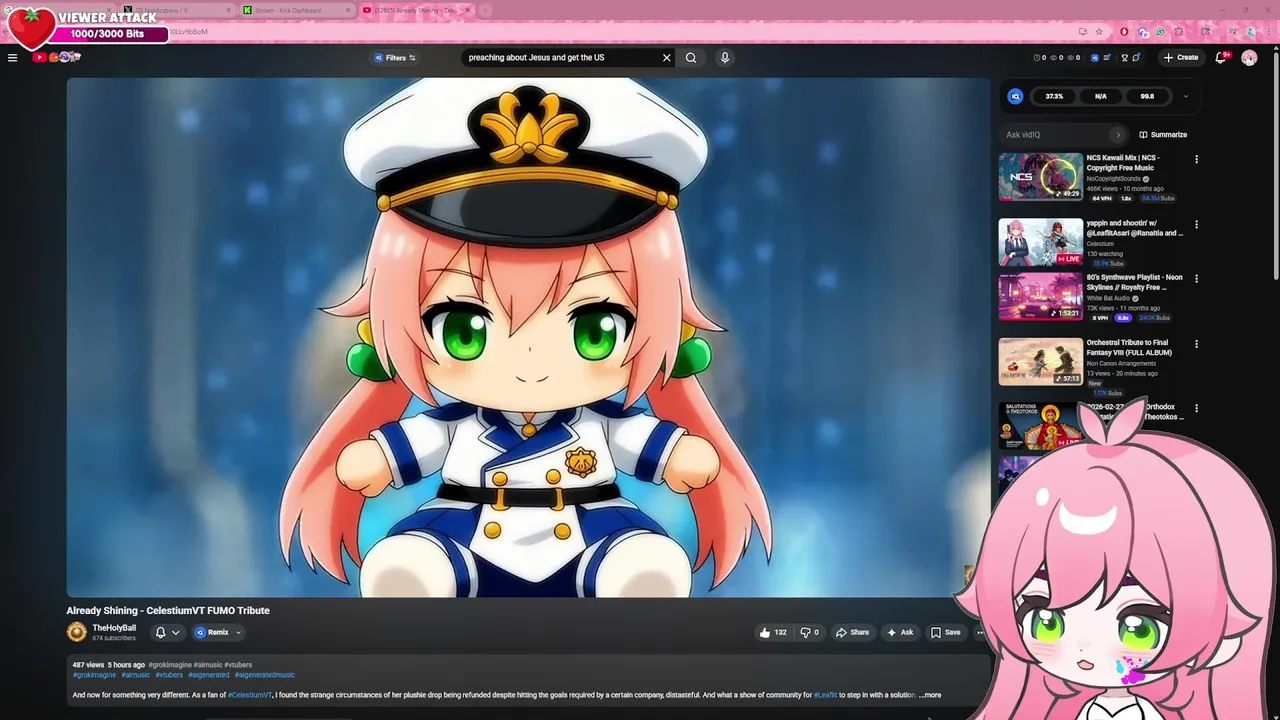The width and height of the screenshot is (1280, 720).
Task: Open the notifications bell in header
Action: (1221, 57)
